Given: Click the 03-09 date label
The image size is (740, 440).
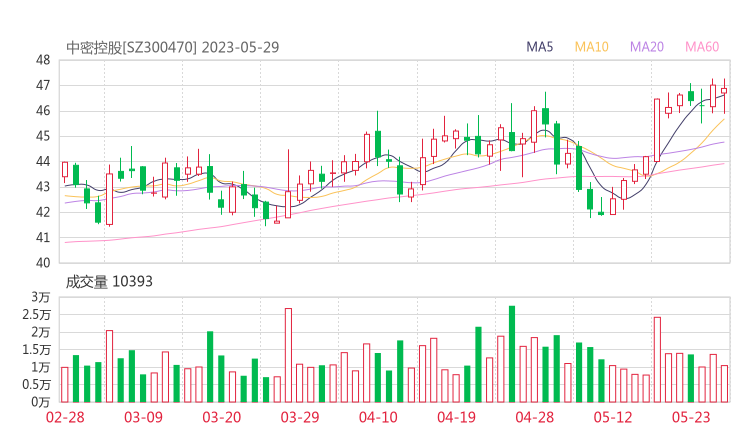Looking at the screenshot, I should 143,417.
